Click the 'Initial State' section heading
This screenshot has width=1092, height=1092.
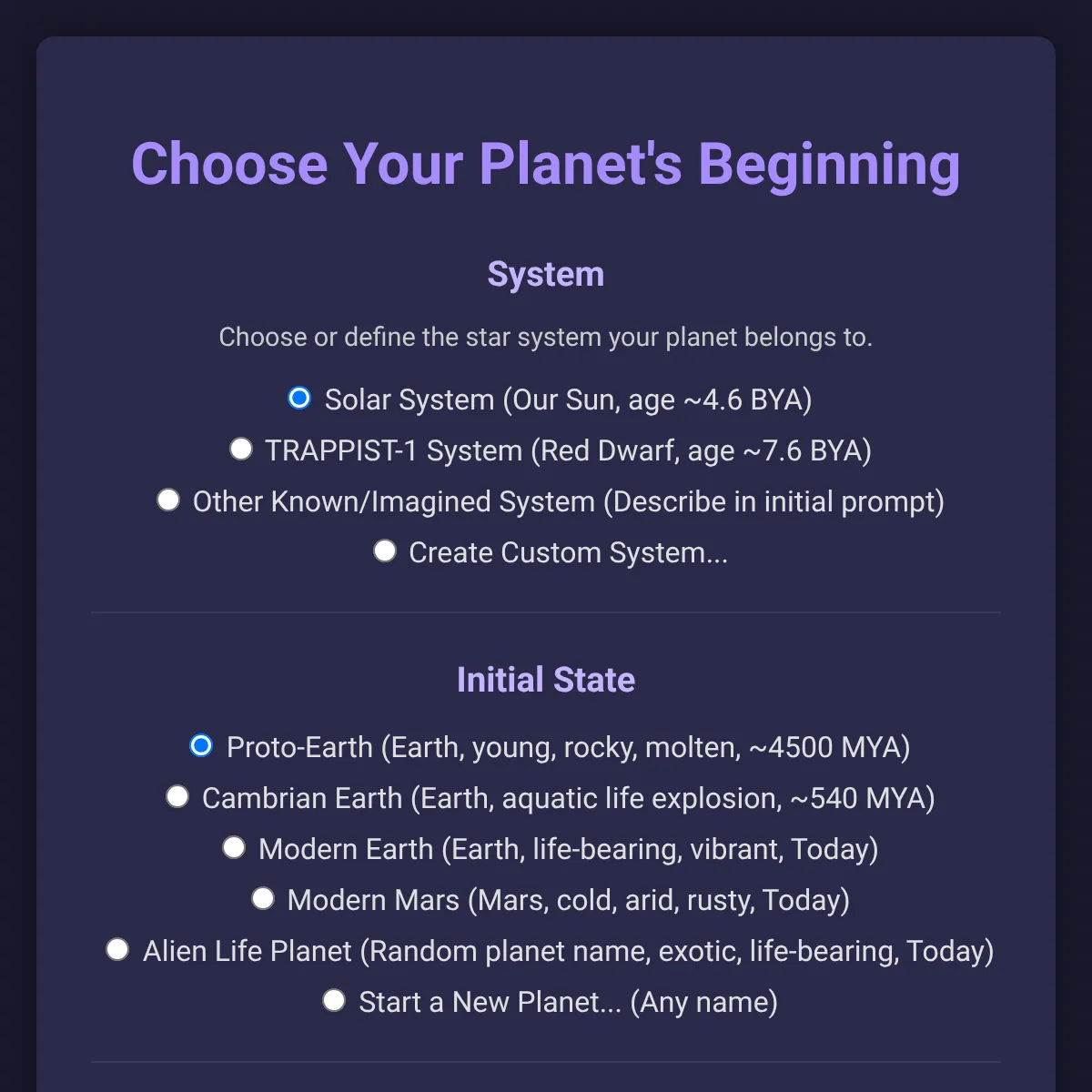[546, 680]
